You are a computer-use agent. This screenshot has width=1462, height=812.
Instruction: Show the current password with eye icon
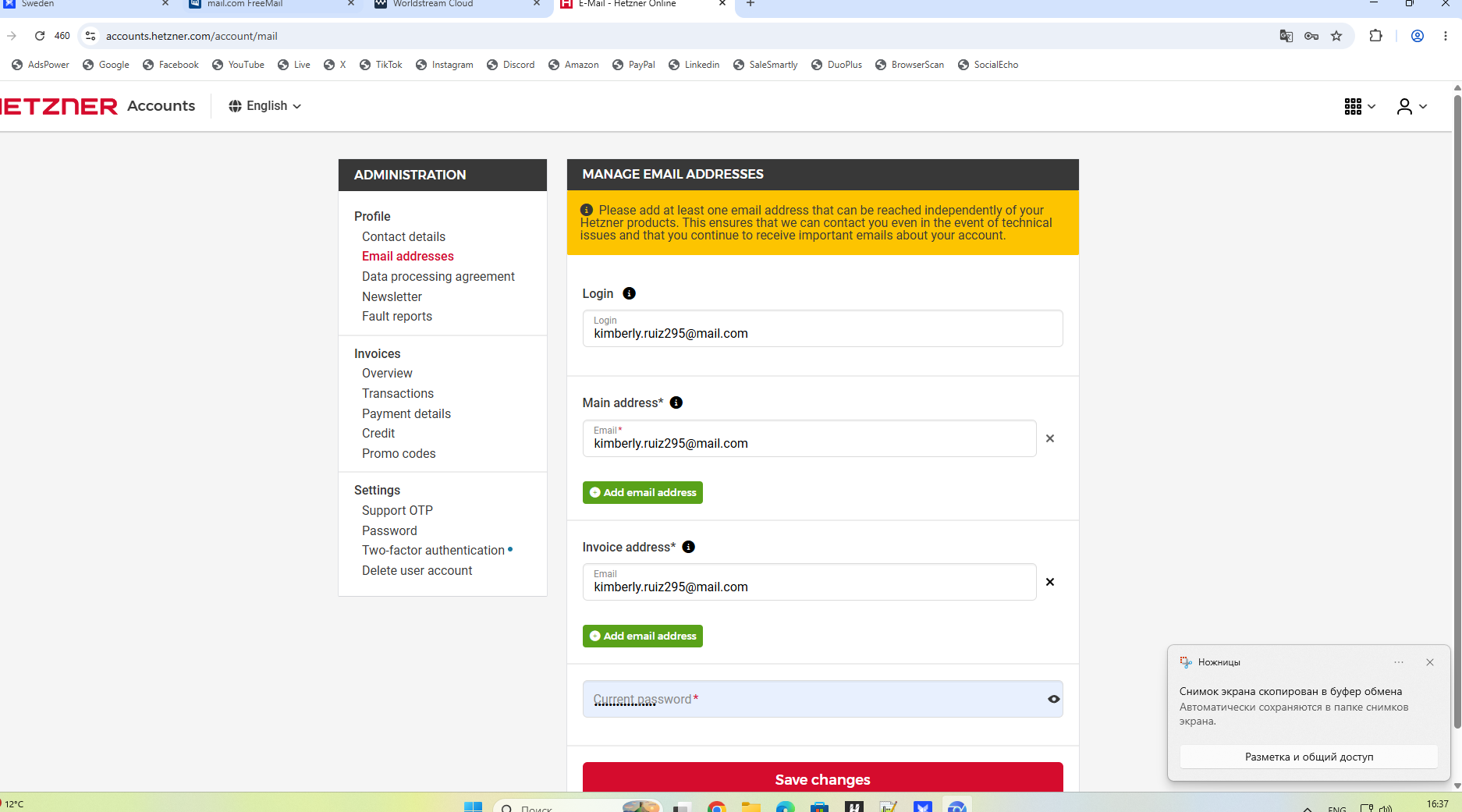click(x=1053, y=699)
